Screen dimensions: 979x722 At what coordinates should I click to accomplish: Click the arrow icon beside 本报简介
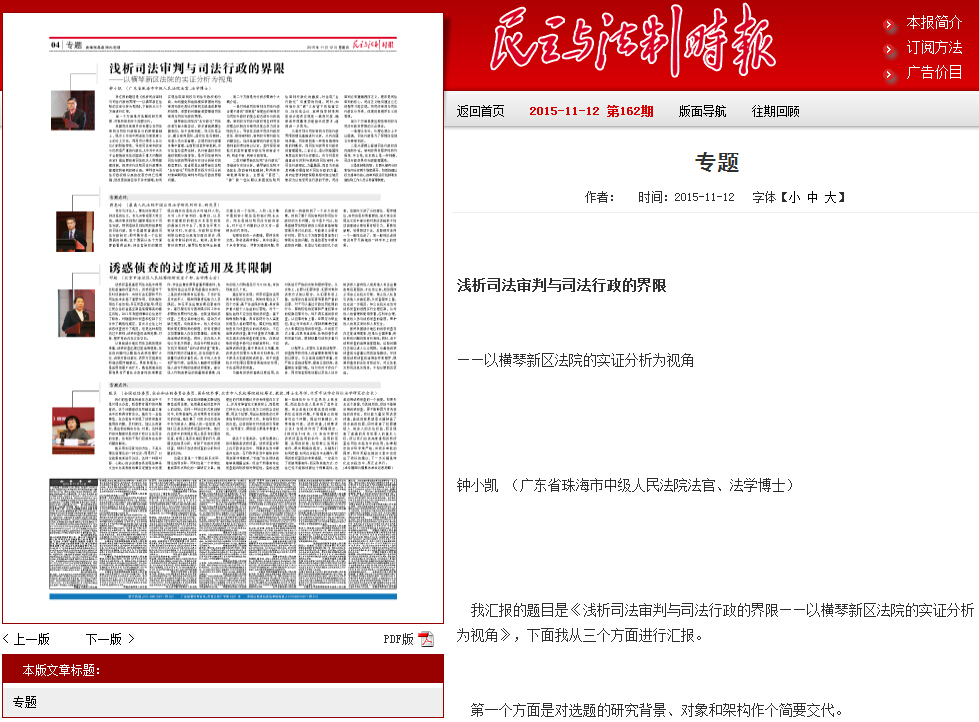tap(890, 24)
